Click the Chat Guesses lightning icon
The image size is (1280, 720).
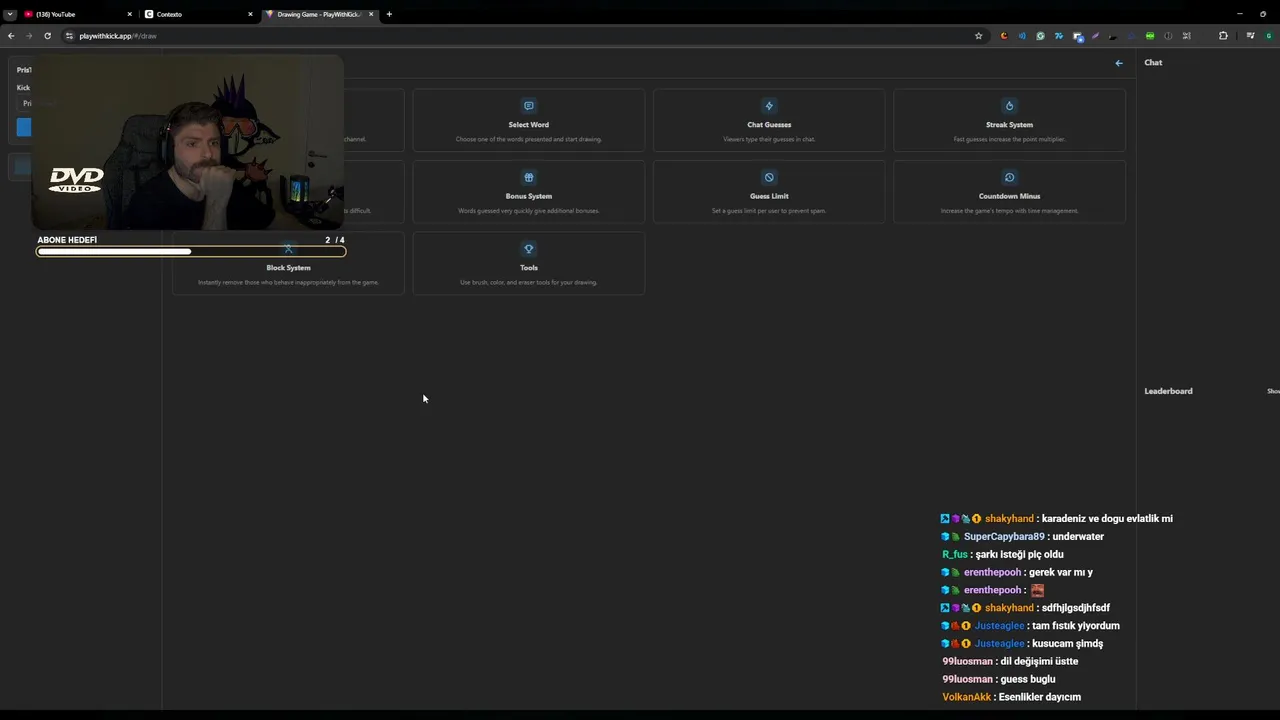[769, 106]
